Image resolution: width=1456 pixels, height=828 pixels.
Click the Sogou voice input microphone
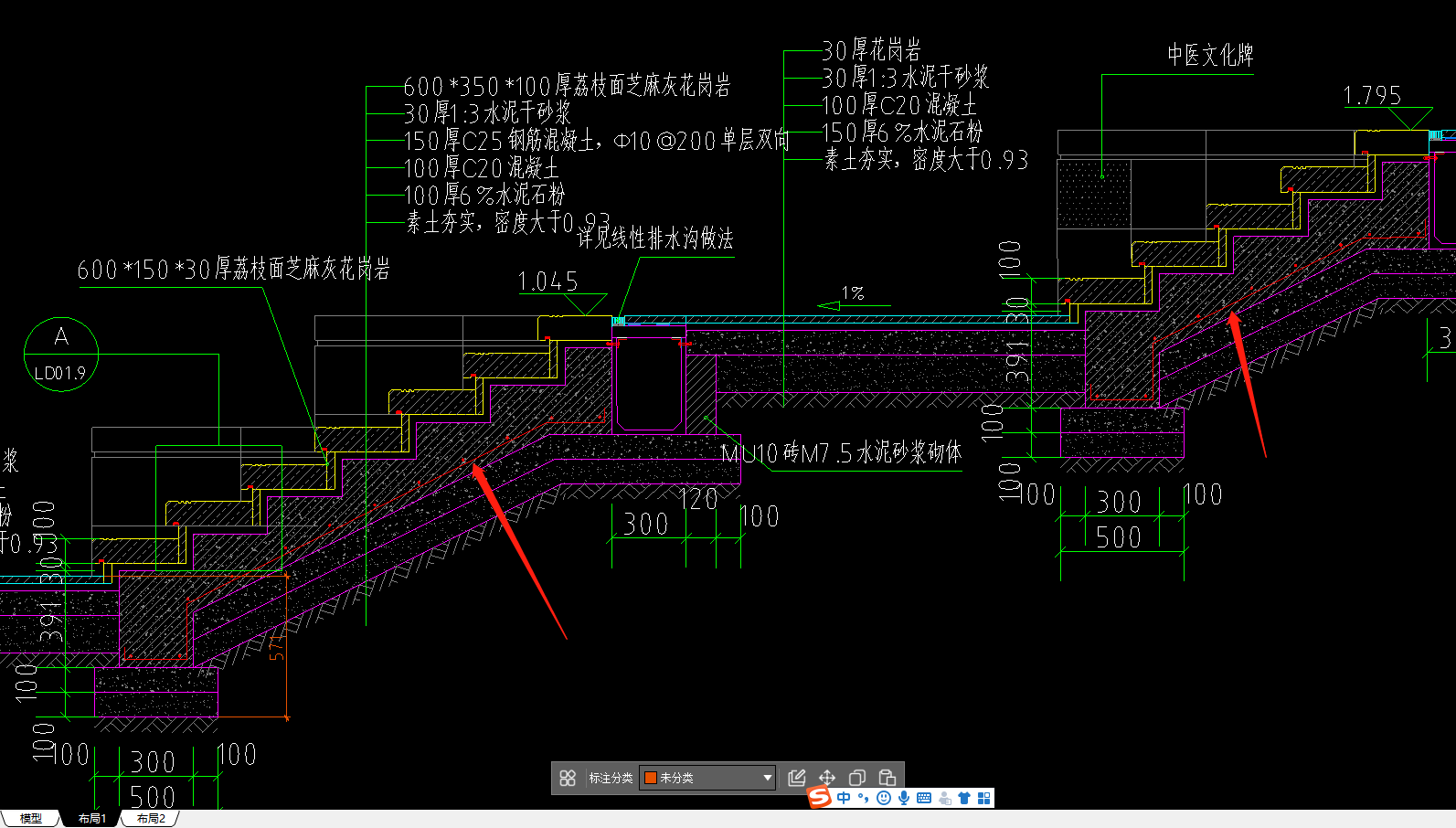coord(904,798)
